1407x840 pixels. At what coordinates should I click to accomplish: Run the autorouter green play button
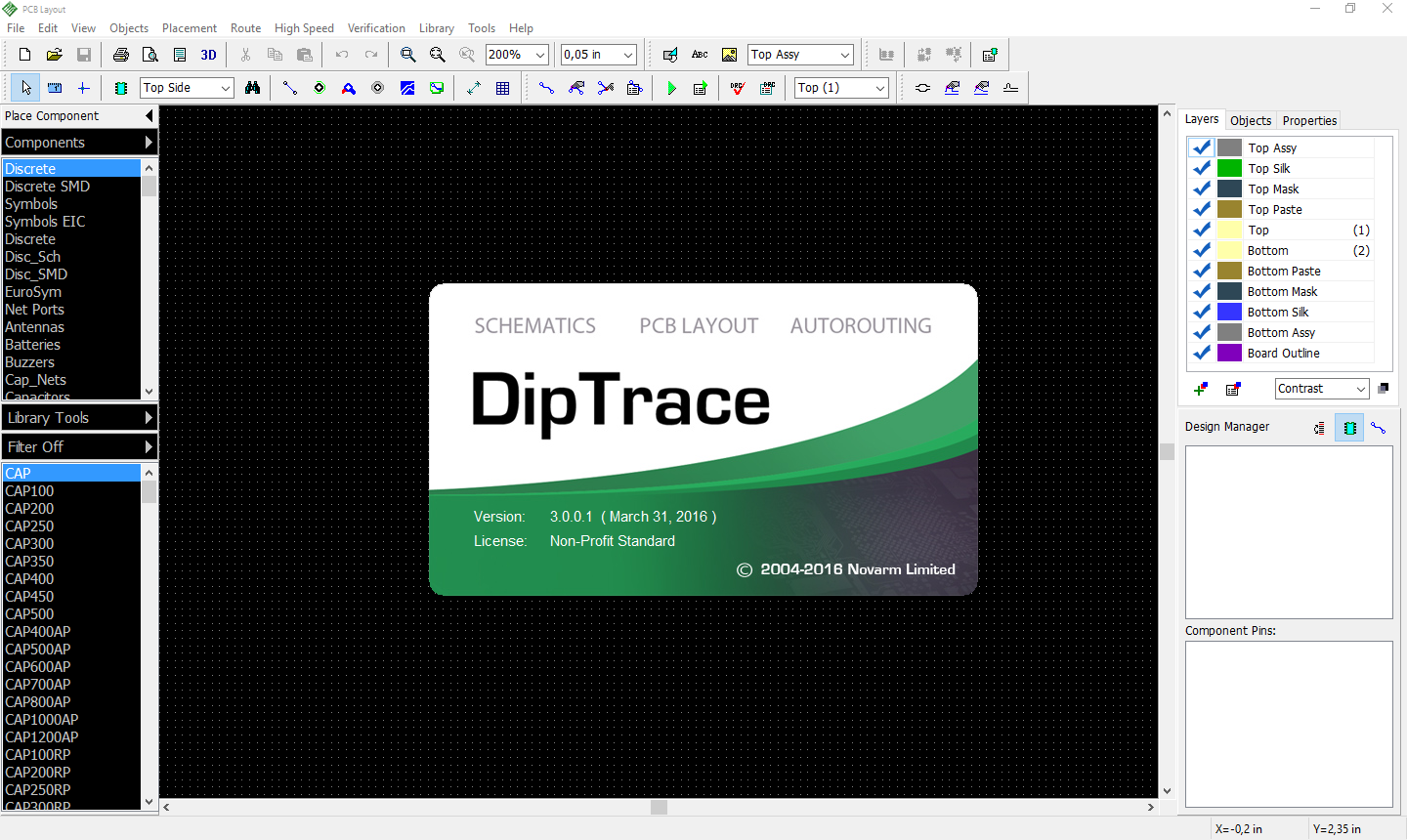point(671,88)
